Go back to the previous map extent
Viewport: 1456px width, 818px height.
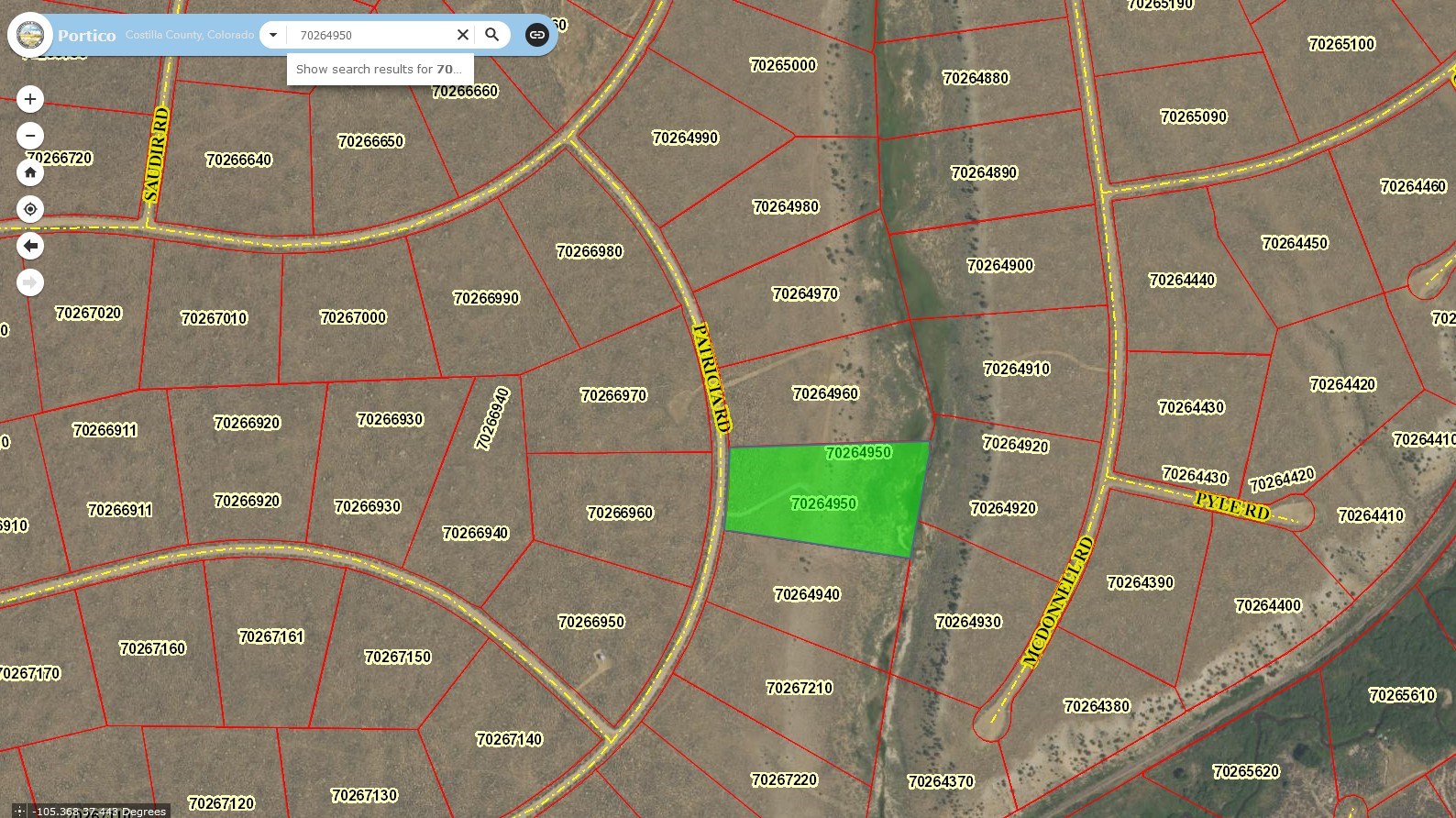point(30,246)
